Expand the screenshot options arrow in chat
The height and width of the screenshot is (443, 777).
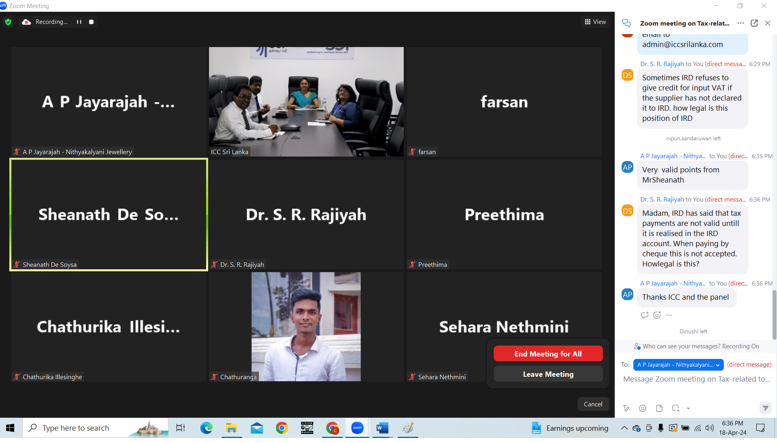tap(688, 408)
